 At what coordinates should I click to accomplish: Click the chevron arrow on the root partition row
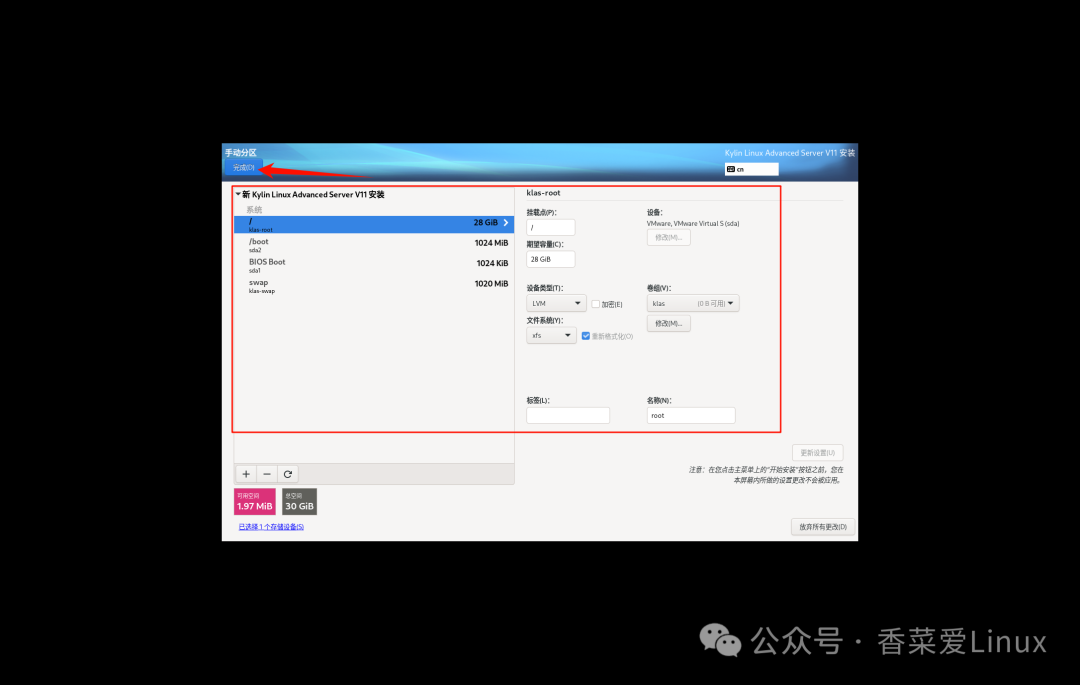point(506,222)
